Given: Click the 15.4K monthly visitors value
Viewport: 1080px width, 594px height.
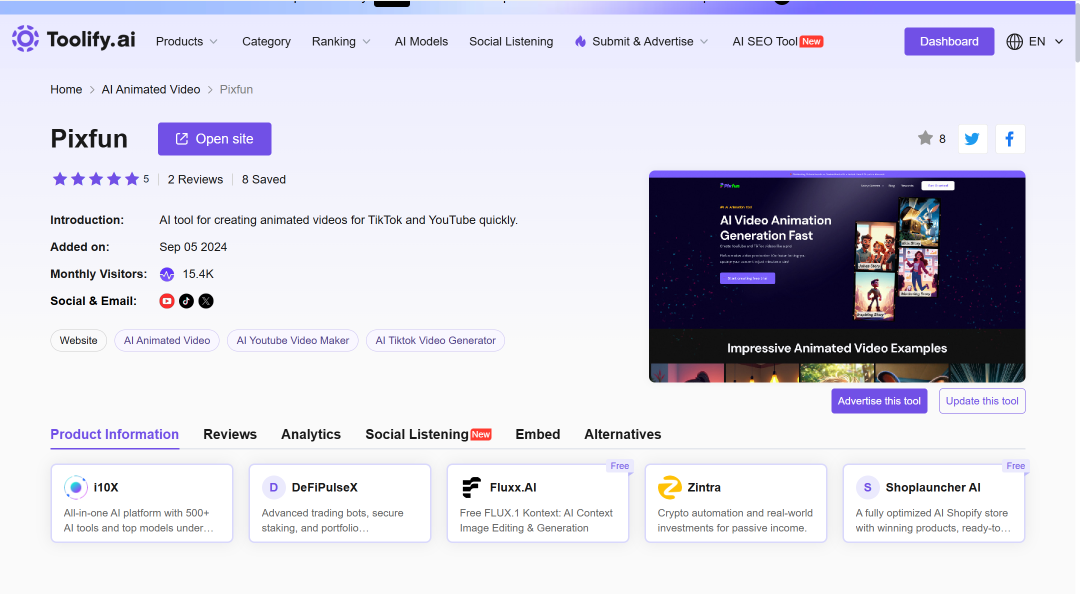Looking at the screenshot, I should pos(198,274).
